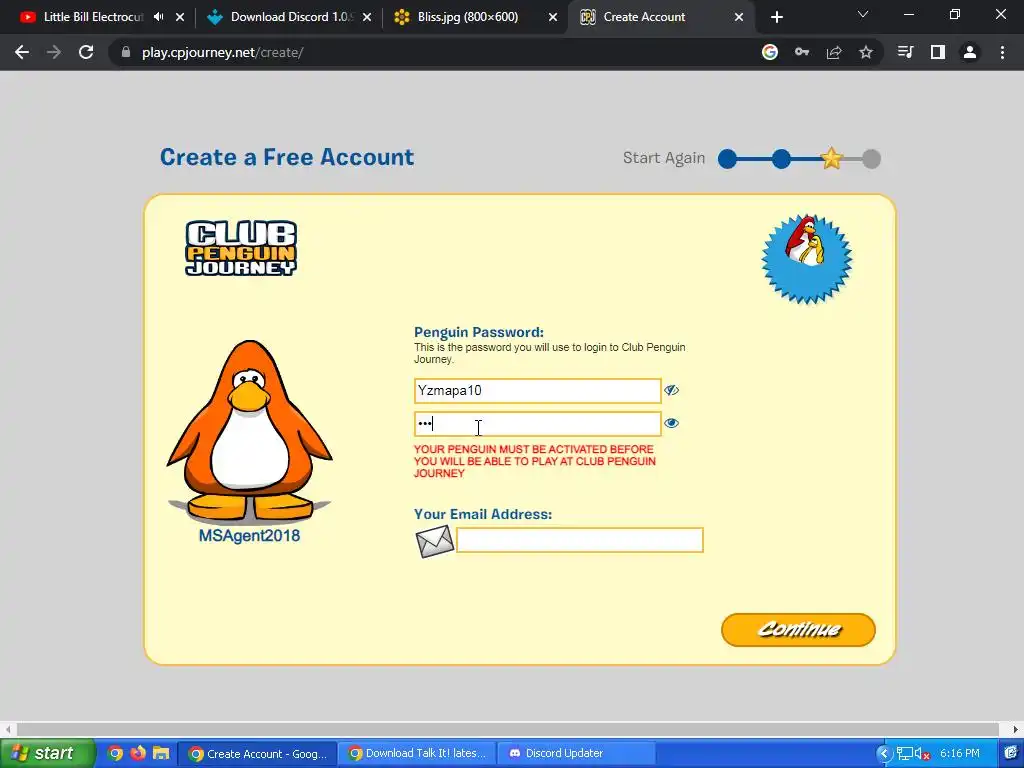Click the network tray icon
This screenshot has height=768, width=1024.
(904, 754)
